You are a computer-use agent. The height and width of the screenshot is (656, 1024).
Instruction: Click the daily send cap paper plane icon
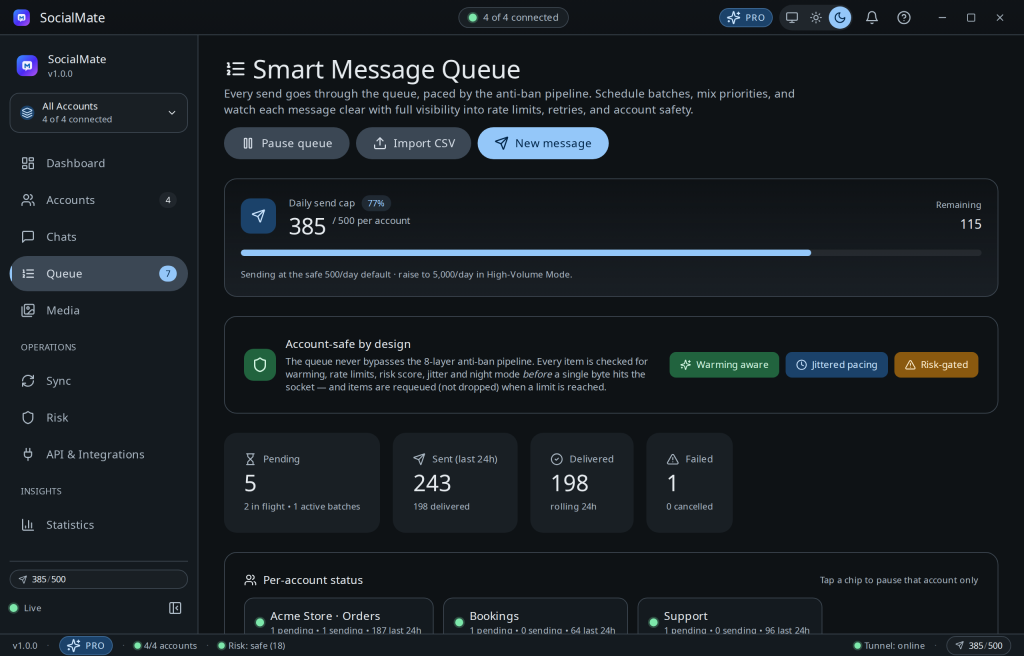pos(258,216)
